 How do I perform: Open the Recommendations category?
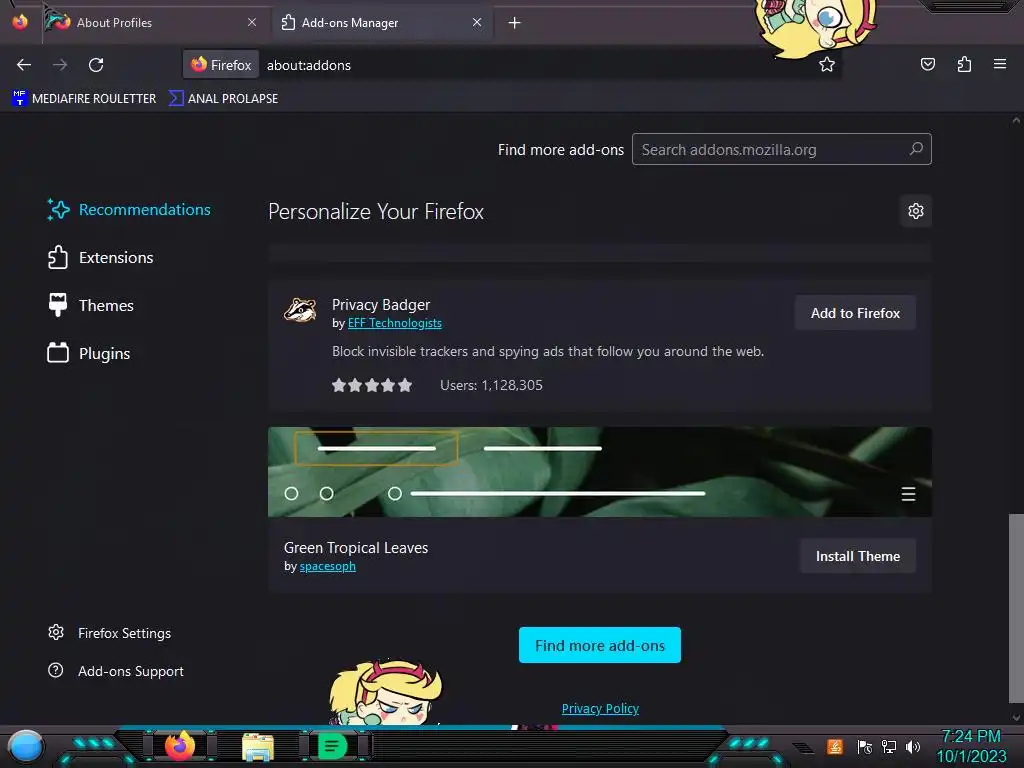pos(129,210)
